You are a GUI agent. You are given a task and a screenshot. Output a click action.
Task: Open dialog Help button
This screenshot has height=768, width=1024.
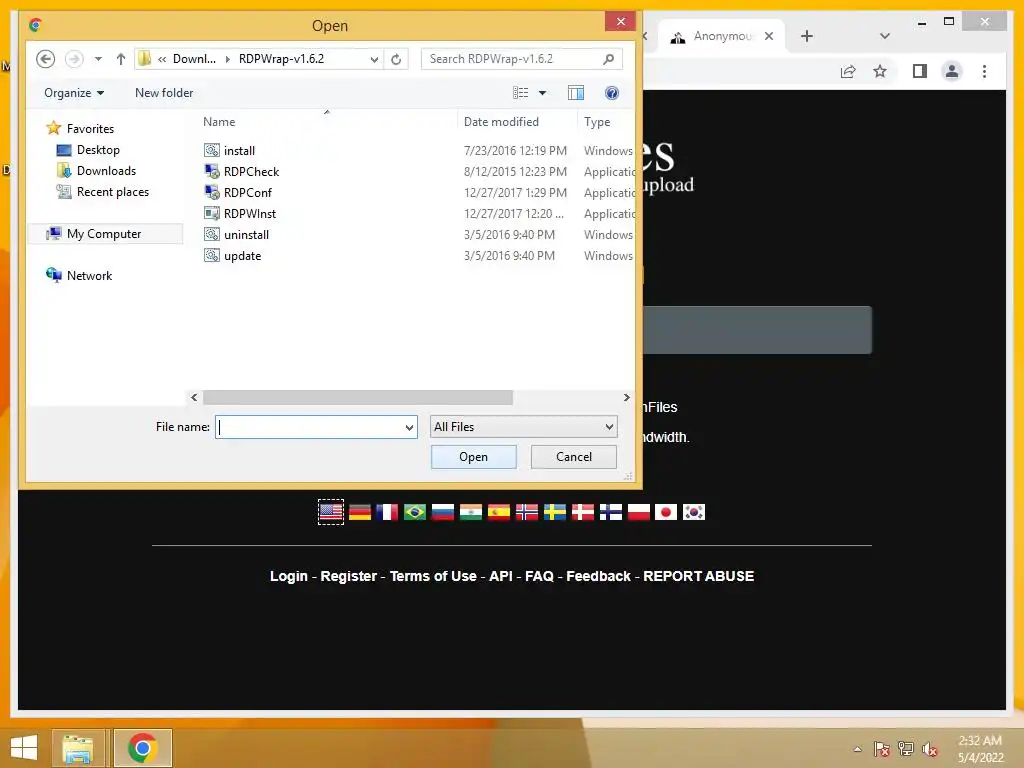coord(612,93)
